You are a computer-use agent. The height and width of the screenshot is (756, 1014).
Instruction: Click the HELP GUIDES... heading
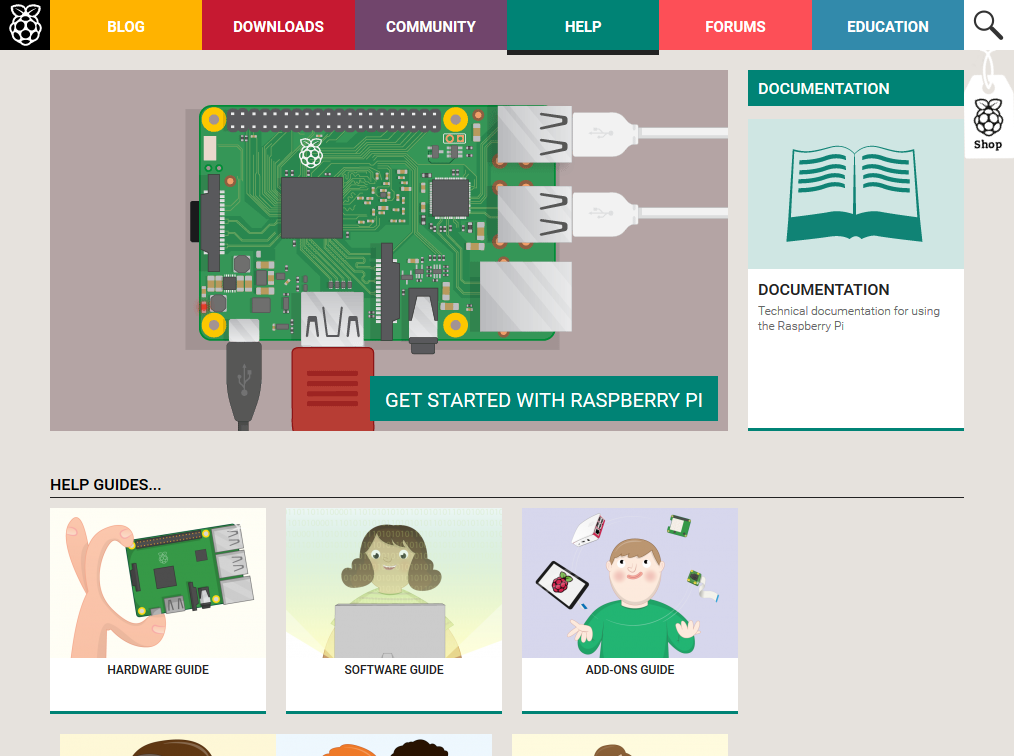tap(105, 484)
